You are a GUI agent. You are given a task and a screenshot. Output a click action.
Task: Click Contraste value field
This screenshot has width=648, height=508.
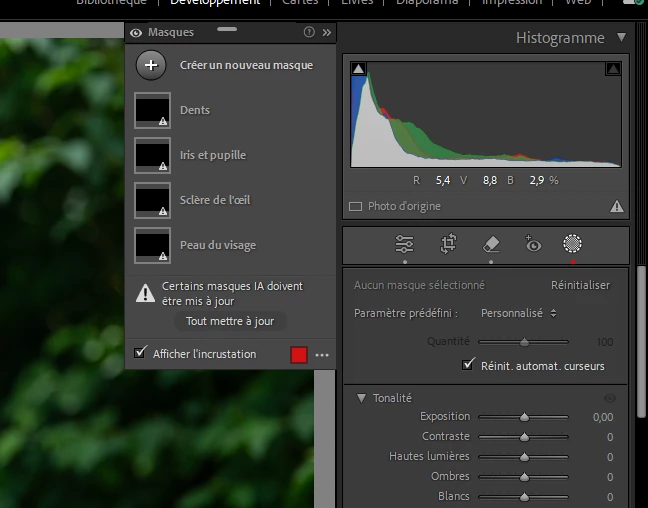coord(610,437)
